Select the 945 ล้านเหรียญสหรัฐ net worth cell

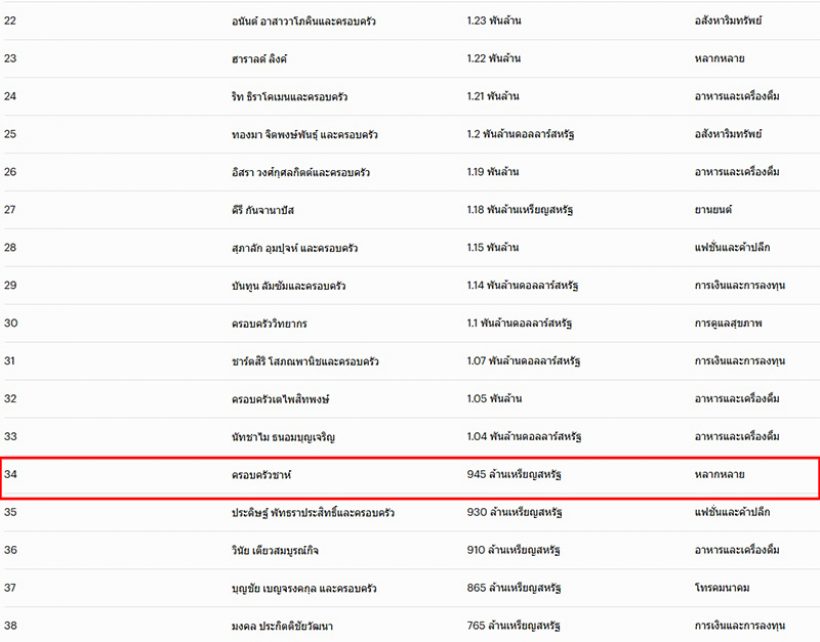tap(513, 475)
